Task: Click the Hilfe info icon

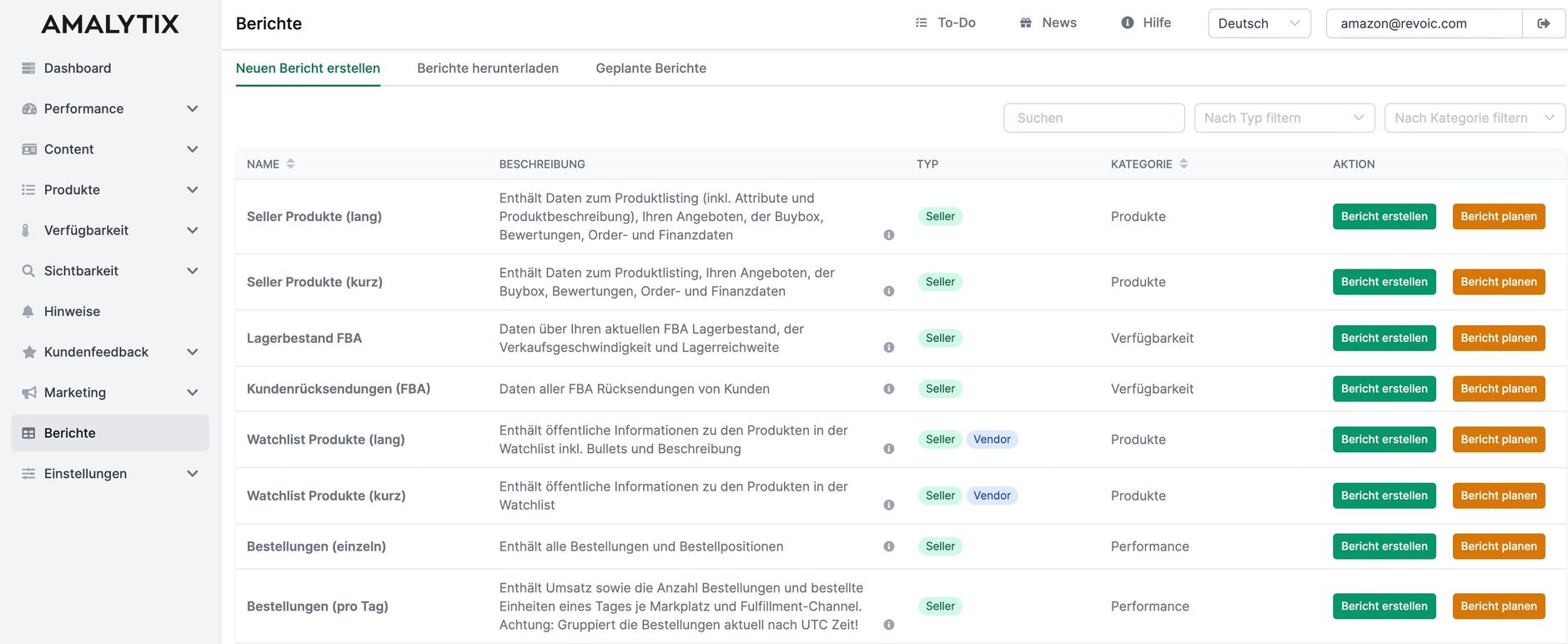Action: (1128, 23)
